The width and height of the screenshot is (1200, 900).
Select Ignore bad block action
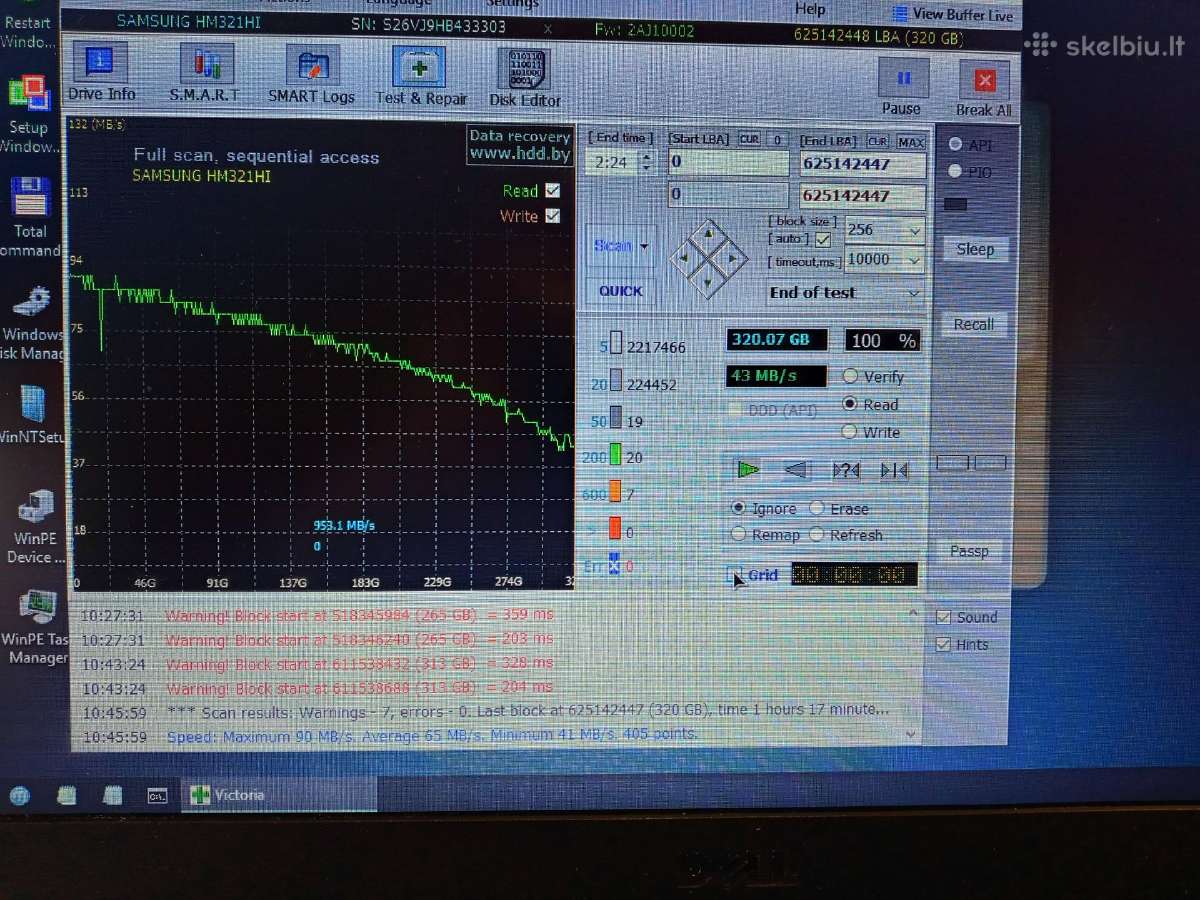coord(739,508)
